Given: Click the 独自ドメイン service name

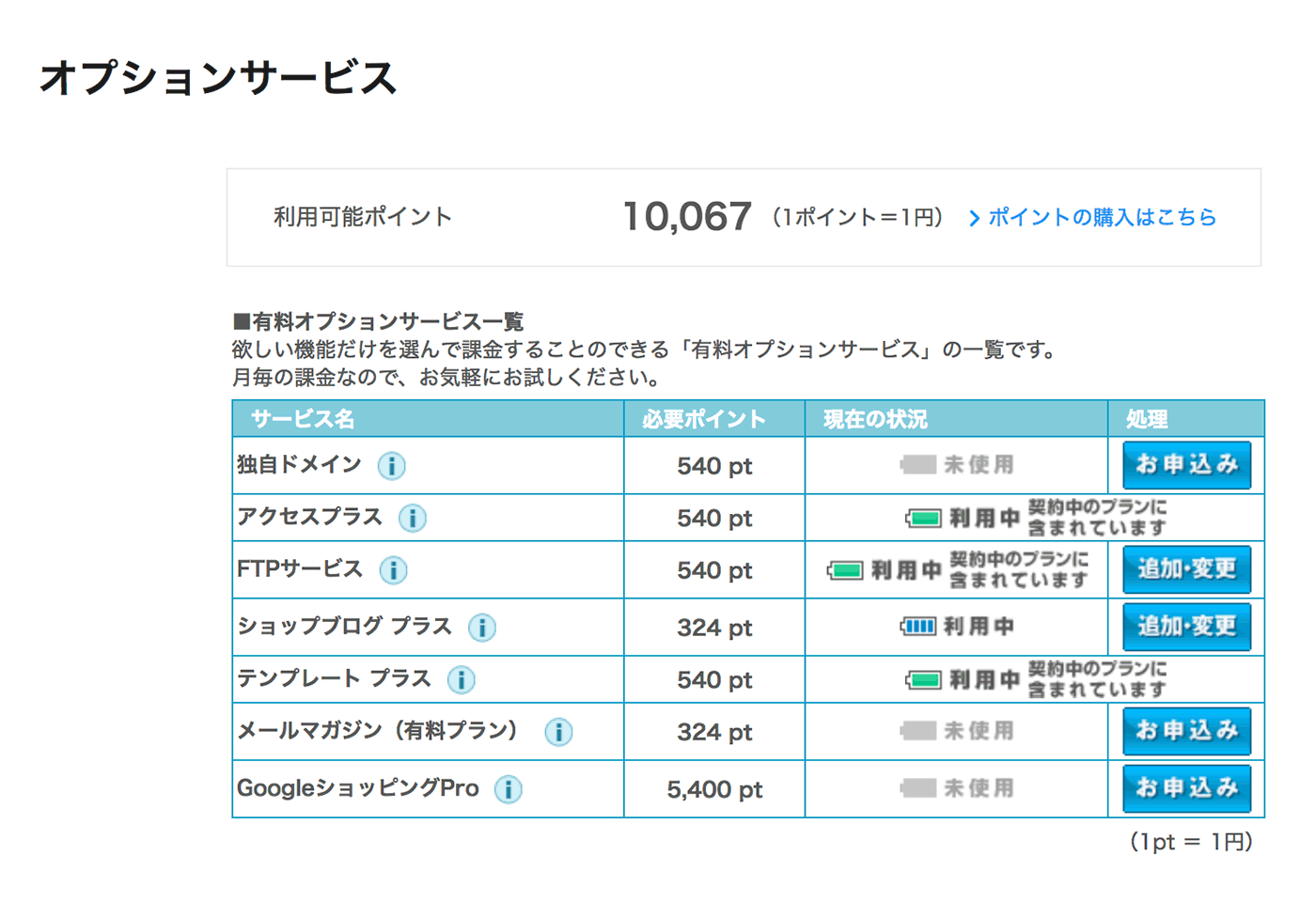Looking at the screenshot, I should pyautogui.click(x=299, y=464).
